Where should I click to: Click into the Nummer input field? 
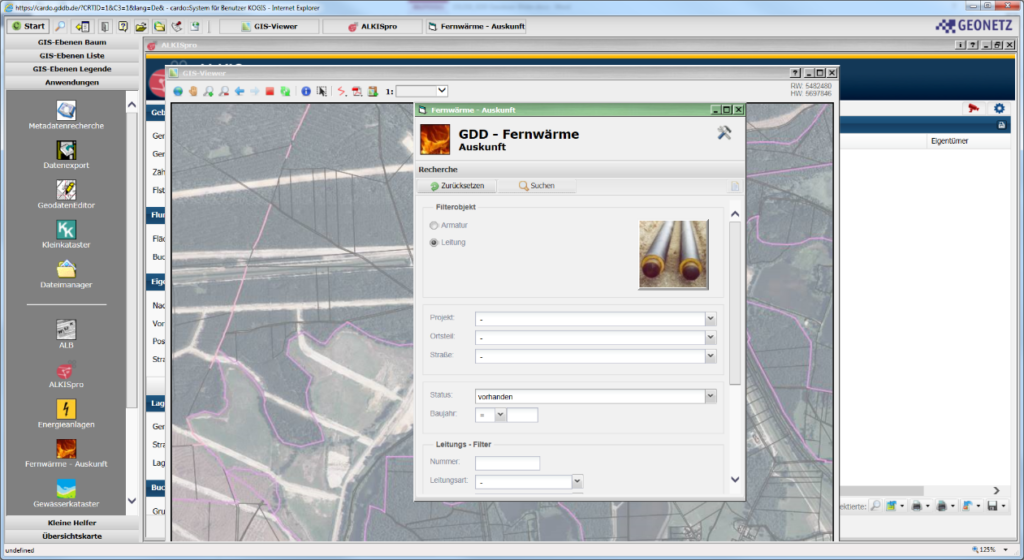507,463
